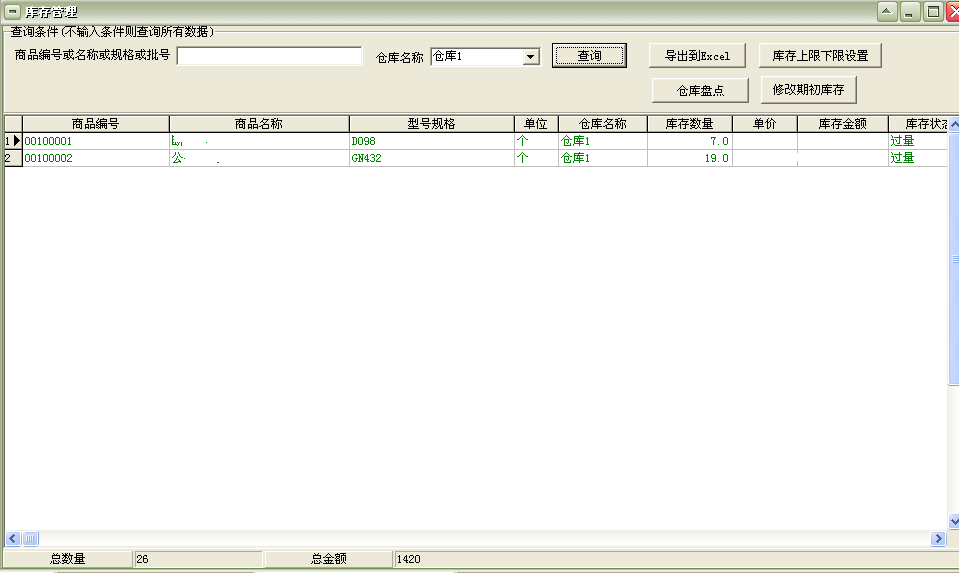Click the 商品名称 column header

[258, 124]
